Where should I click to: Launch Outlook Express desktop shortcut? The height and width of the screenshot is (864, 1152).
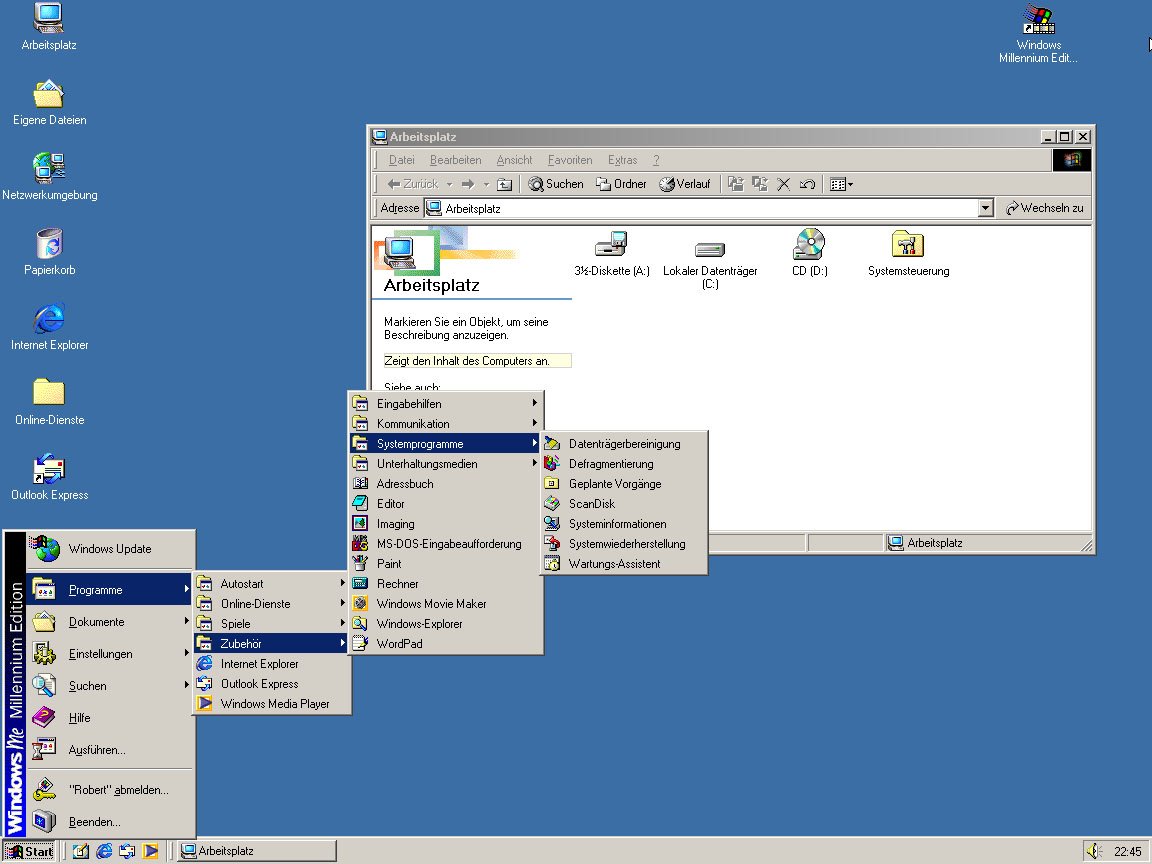pos(49,476)
